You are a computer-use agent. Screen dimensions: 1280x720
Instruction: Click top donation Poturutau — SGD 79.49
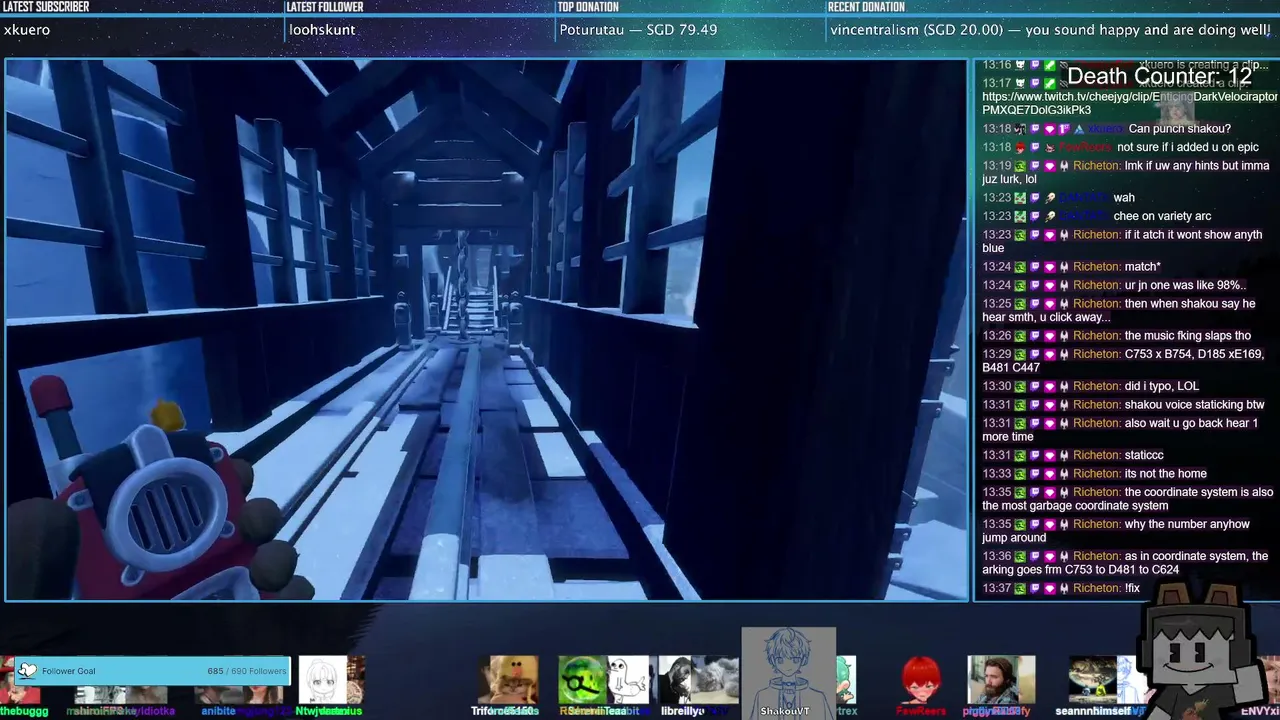[638, 30]
